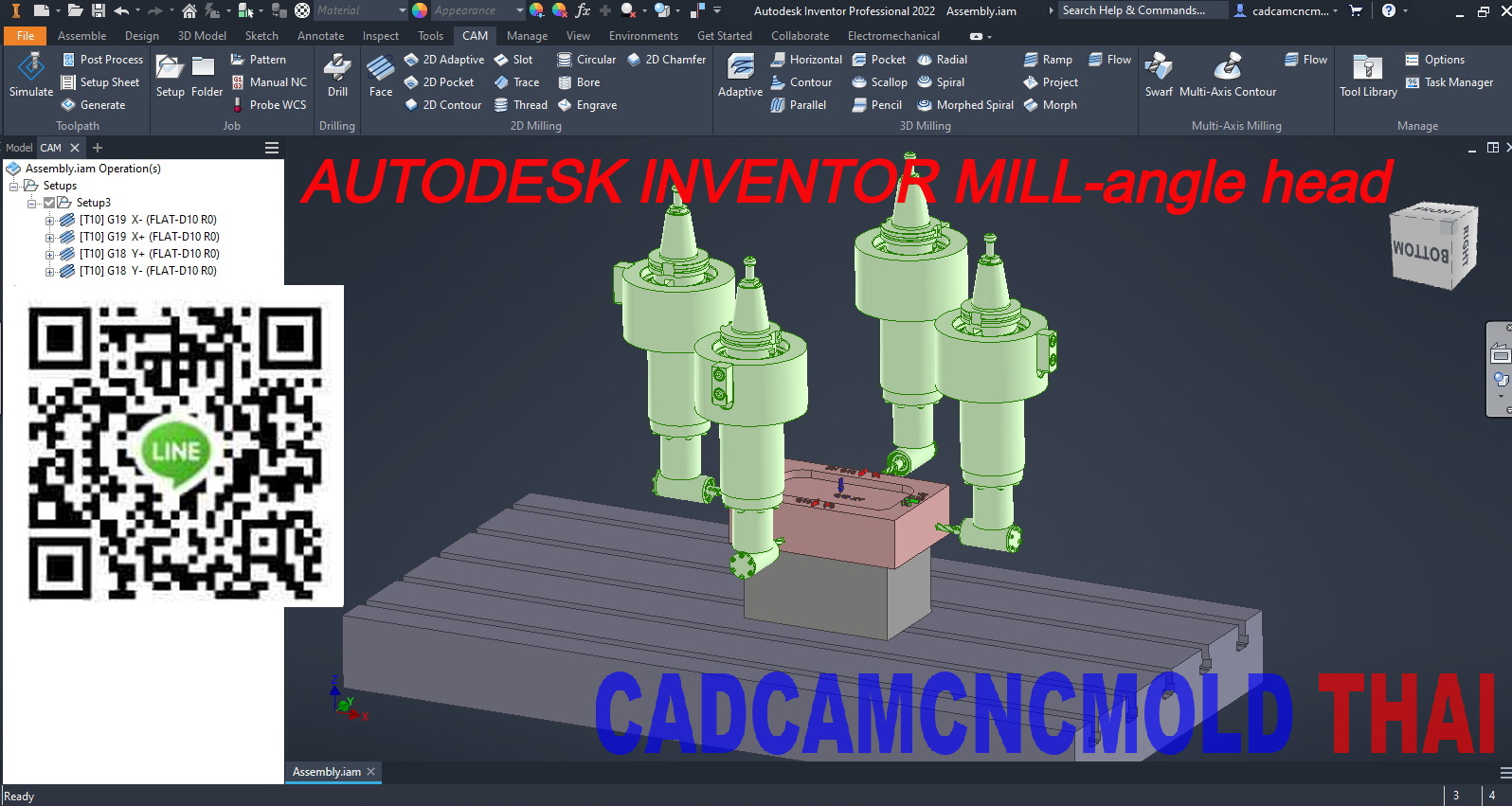This screenshot has height=806, width=1512.
Task: Expand the G18 Y+ operation node
Action: click(49, 254)
